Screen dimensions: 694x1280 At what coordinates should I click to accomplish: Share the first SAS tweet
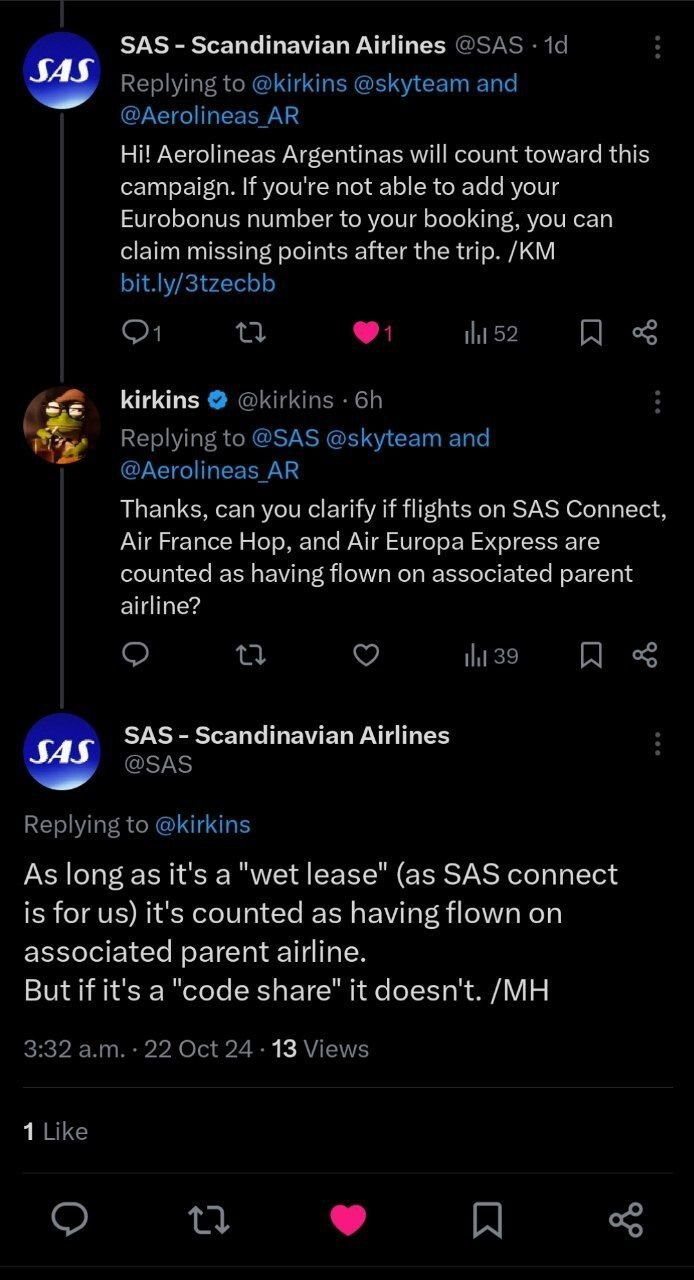click(x=645, y=333)
